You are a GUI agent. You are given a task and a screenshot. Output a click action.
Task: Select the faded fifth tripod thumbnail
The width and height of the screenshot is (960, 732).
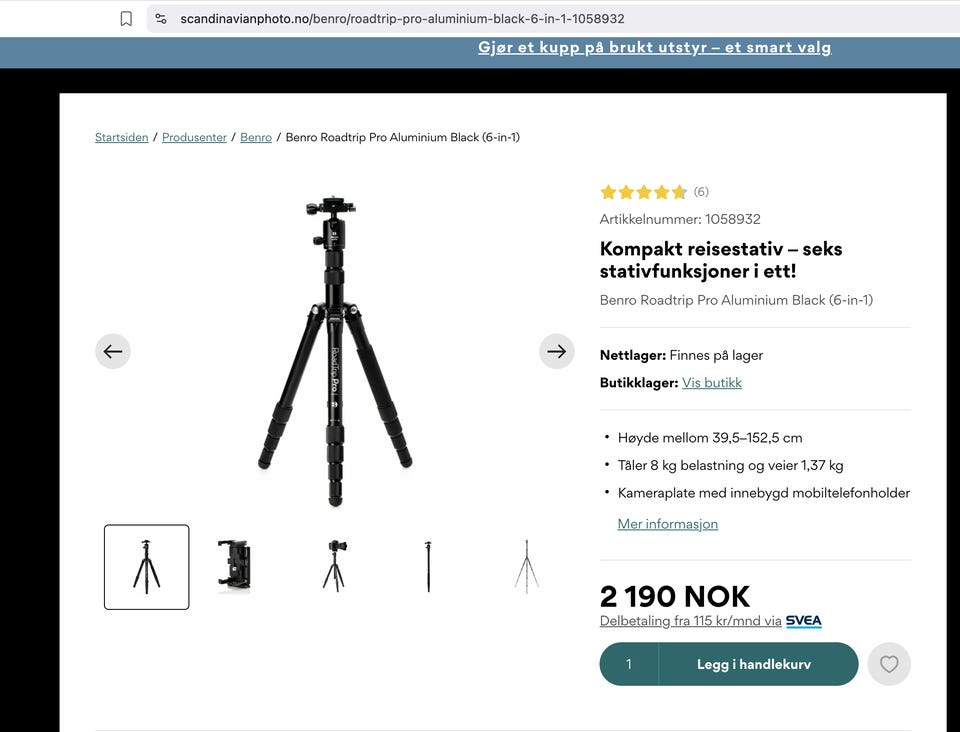coord(526,566)
